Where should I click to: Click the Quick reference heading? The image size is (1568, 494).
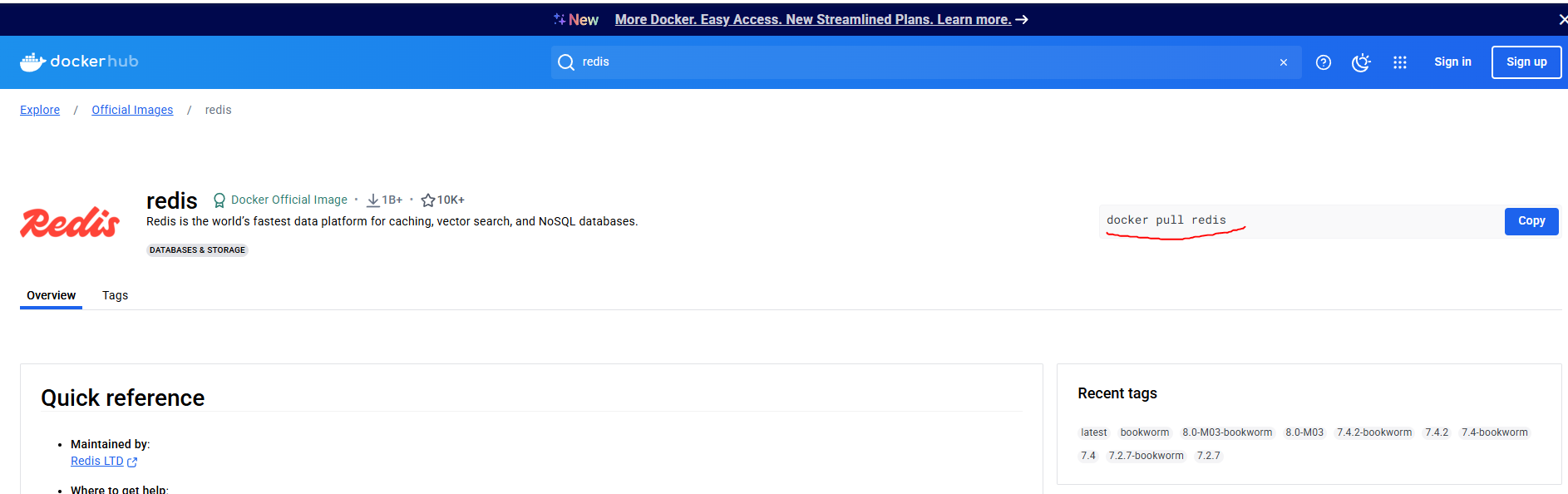[x=122, y=398]
